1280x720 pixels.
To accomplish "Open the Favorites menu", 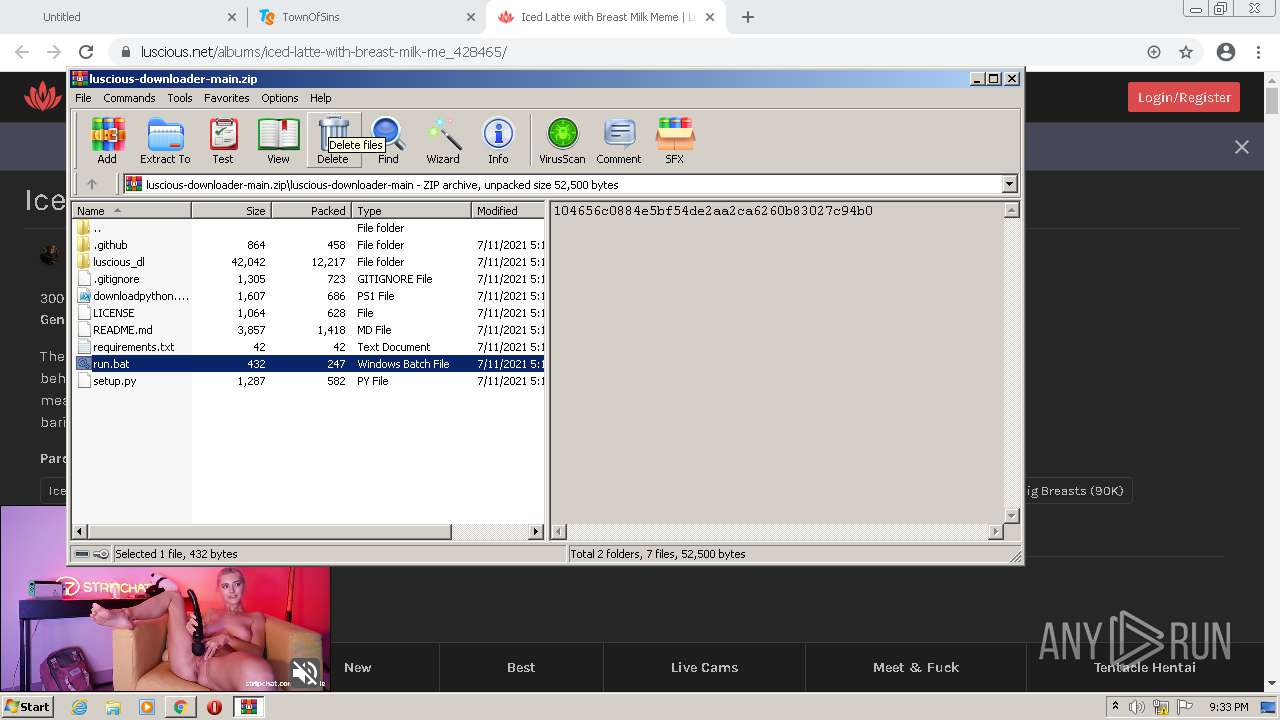I will point(227,98).
